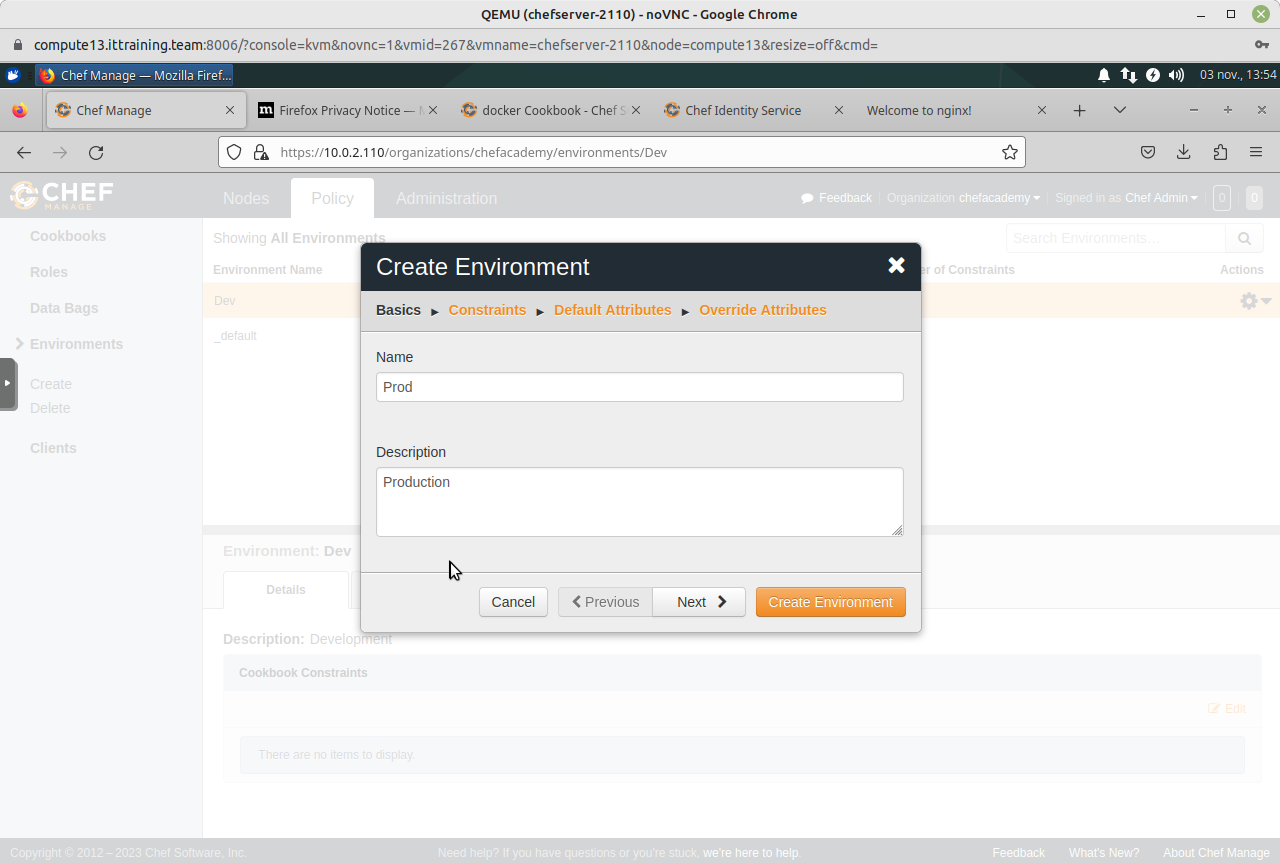Click the Firefox back arrow
The height and width of the screenshot is (863, 1280).
(24, 152)
